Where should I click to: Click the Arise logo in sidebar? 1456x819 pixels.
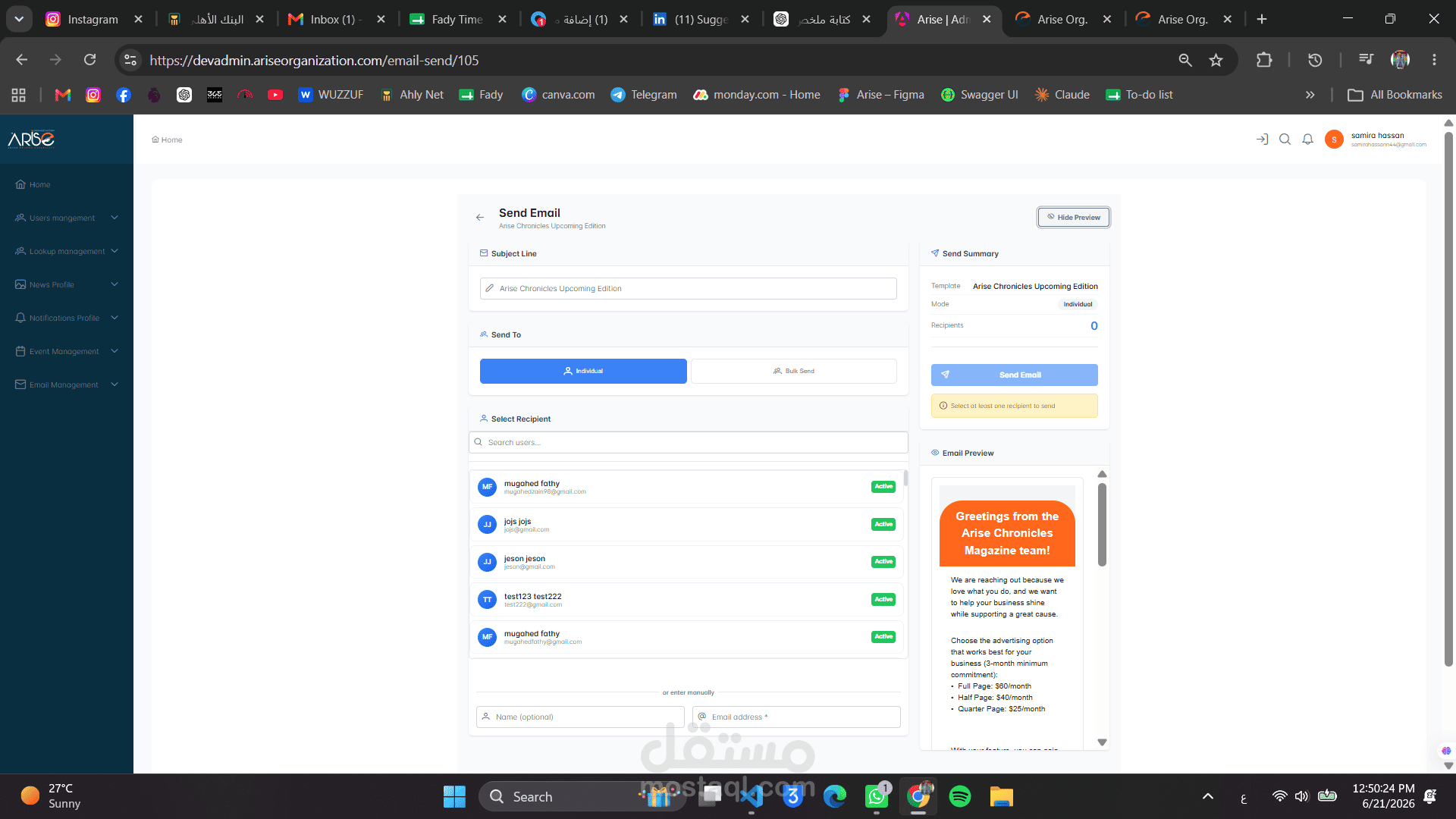click(31, 139)
